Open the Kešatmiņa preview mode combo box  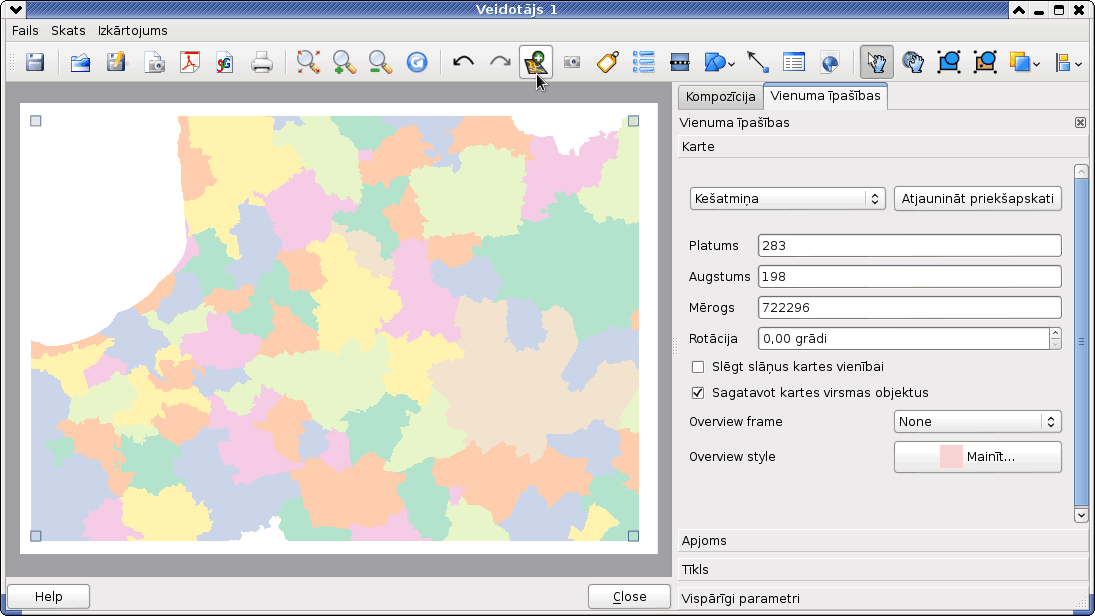787,198
